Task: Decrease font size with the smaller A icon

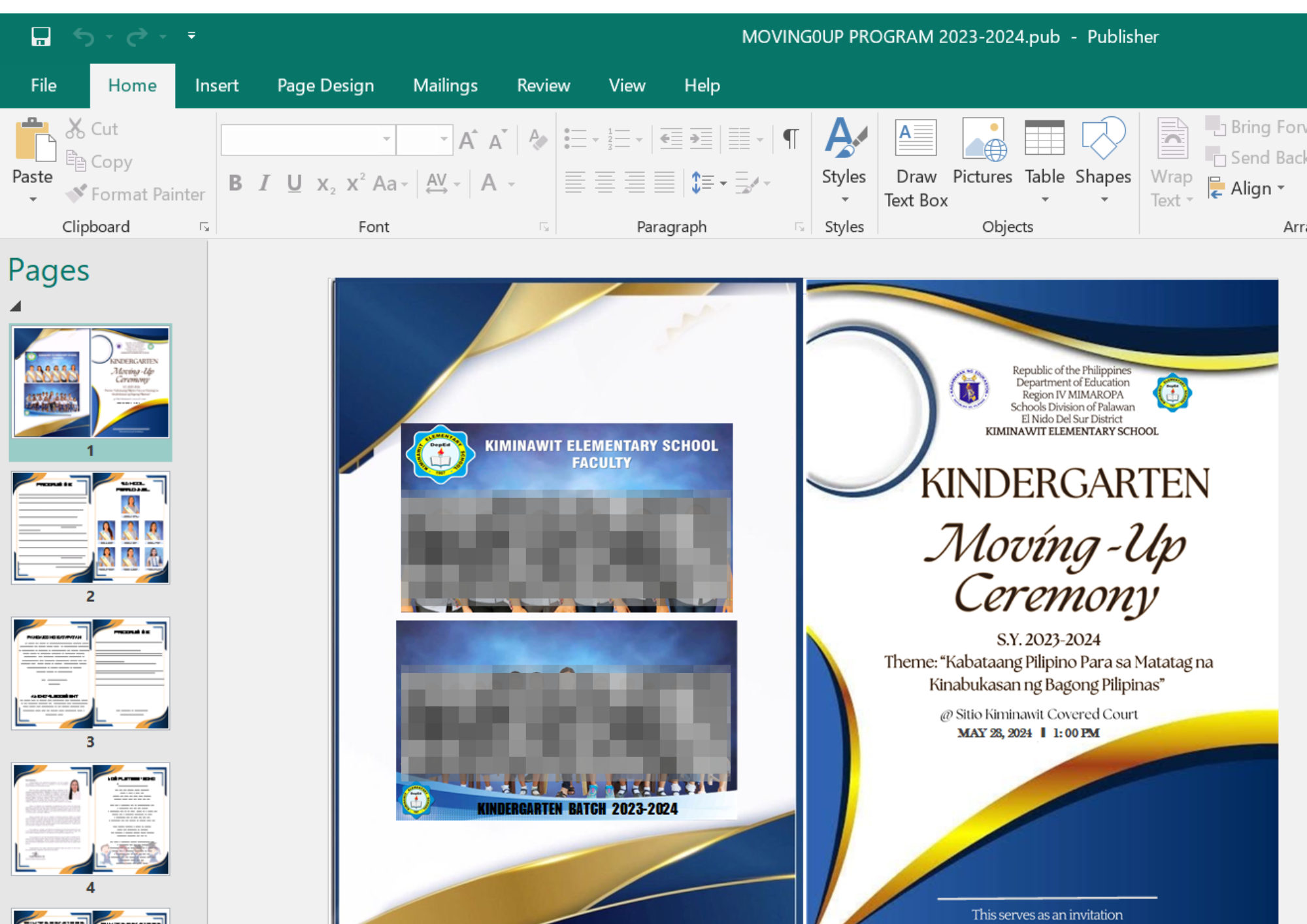Action: point(497,139)
